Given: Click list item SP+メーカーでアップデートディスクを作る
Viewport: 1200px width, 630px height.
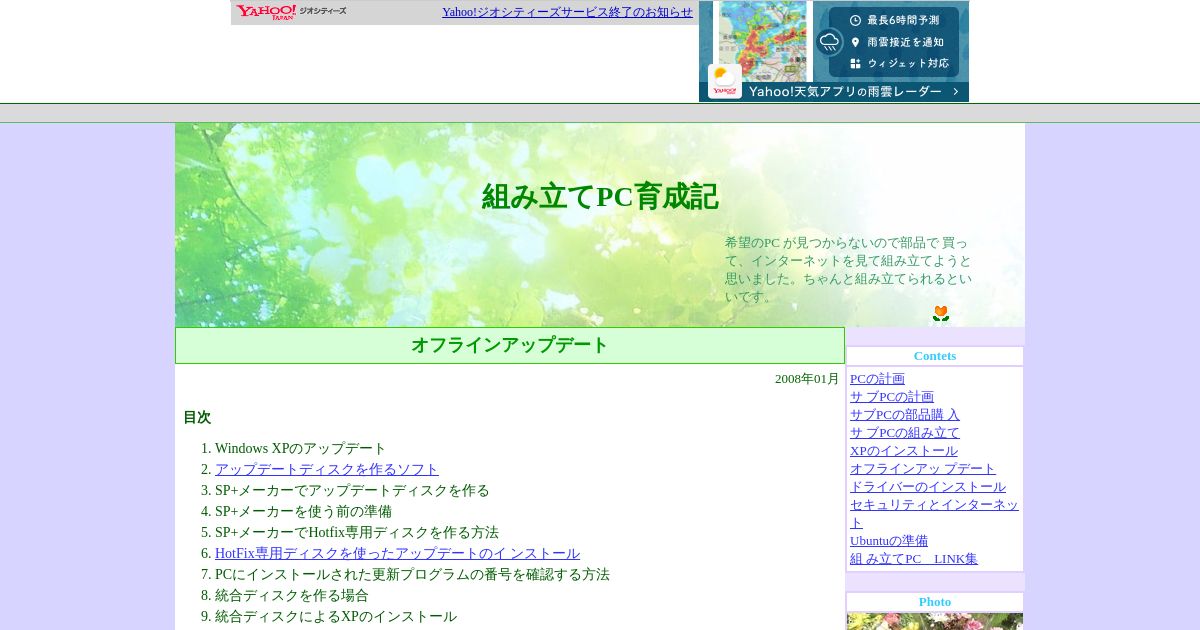Looking at the screenshot, I should 352,491.
